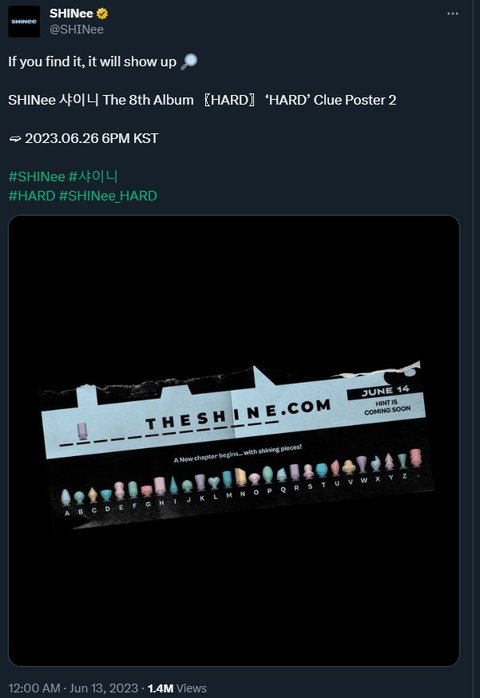Open the SHINee display name link
This screenshot has width=480, height=698.
point(71,14)
